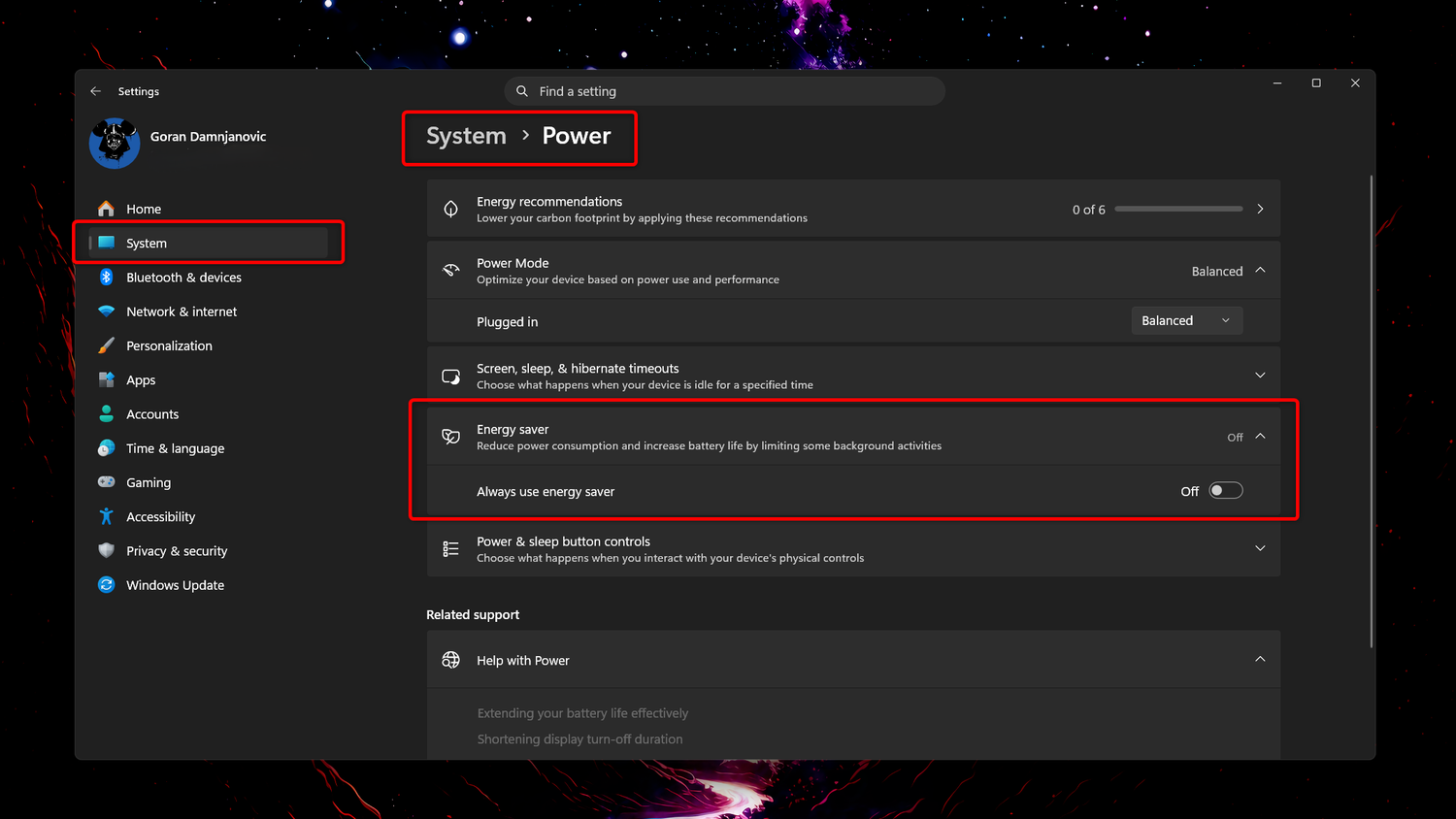
Task: Close the Settings window
Action: pyautogui.click(x=1355, y=83)
